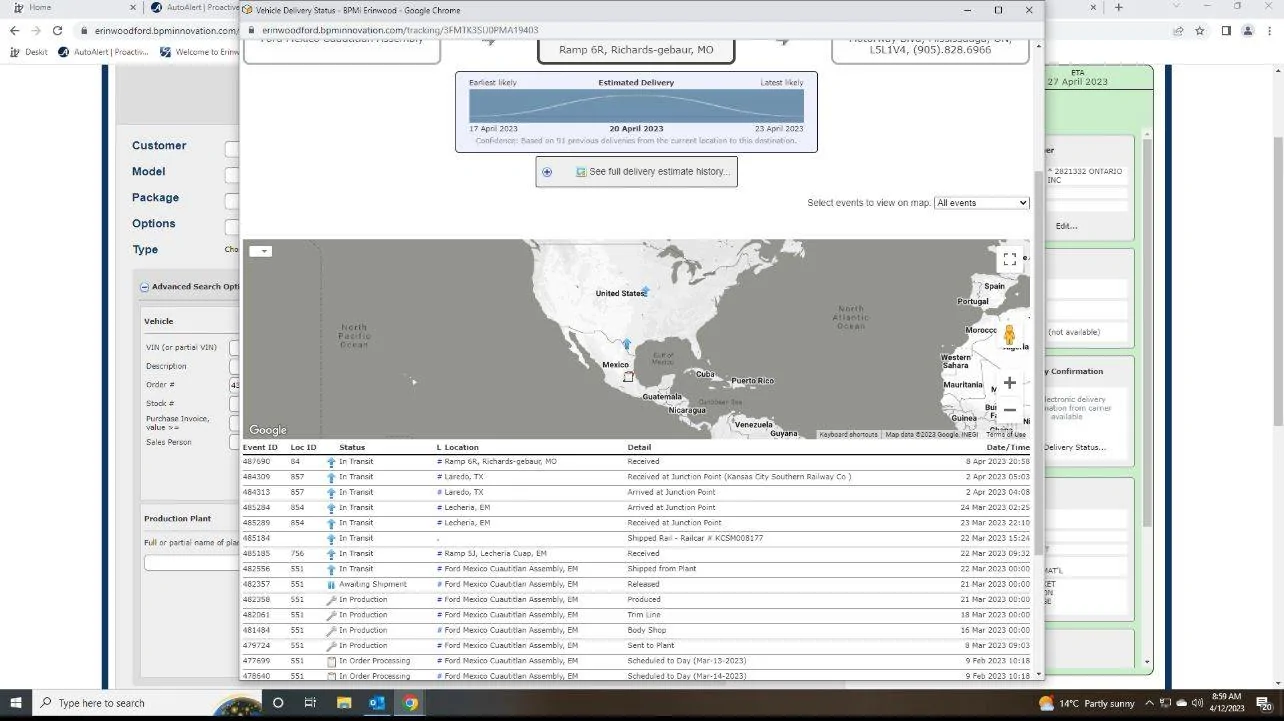This screenshot has width=1284, height=721.
Task: Click the in-transit icon for event 484309
Action: click(x=331, y=478)
